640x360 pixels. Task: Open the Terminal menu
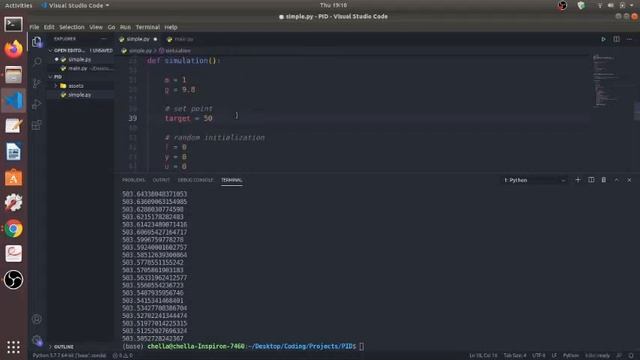coord(148,27)
